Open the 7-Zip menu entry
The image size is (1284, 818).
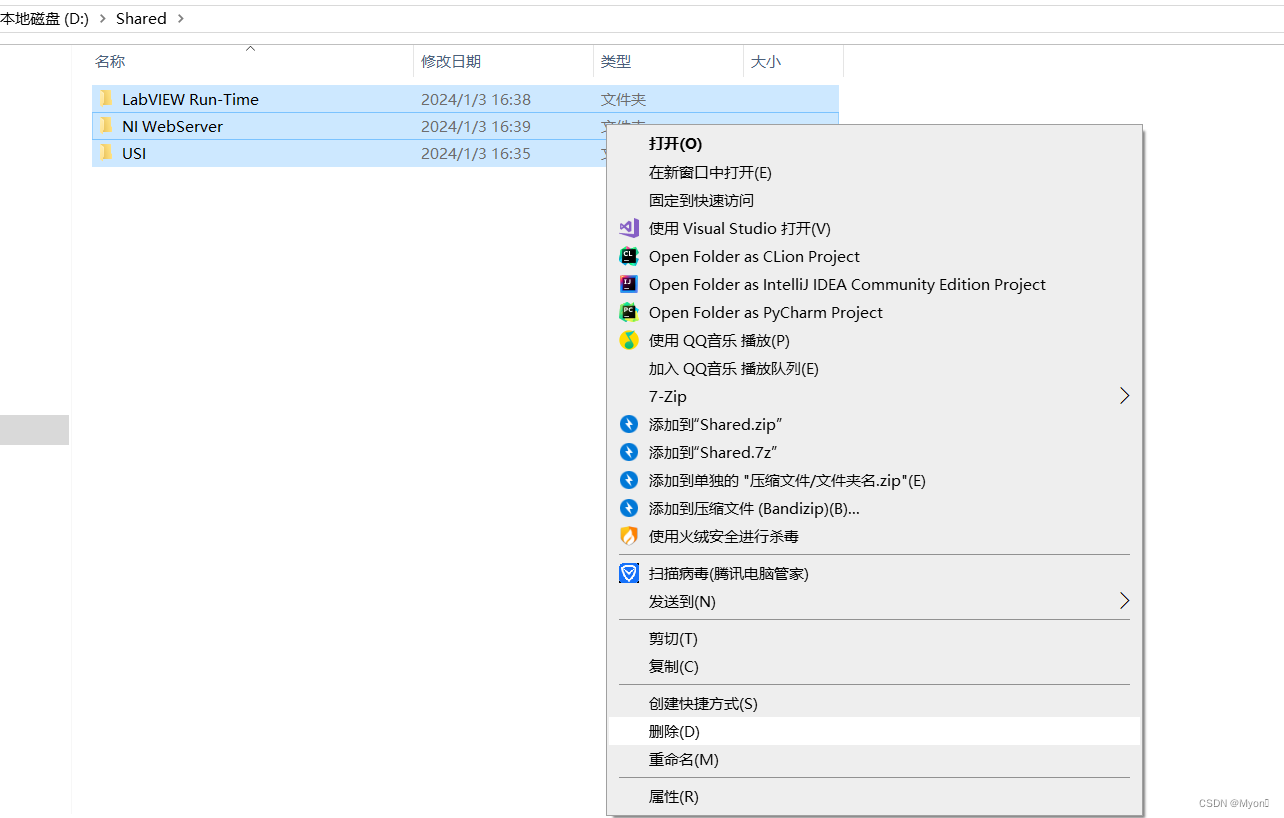(x=874, y=396)
